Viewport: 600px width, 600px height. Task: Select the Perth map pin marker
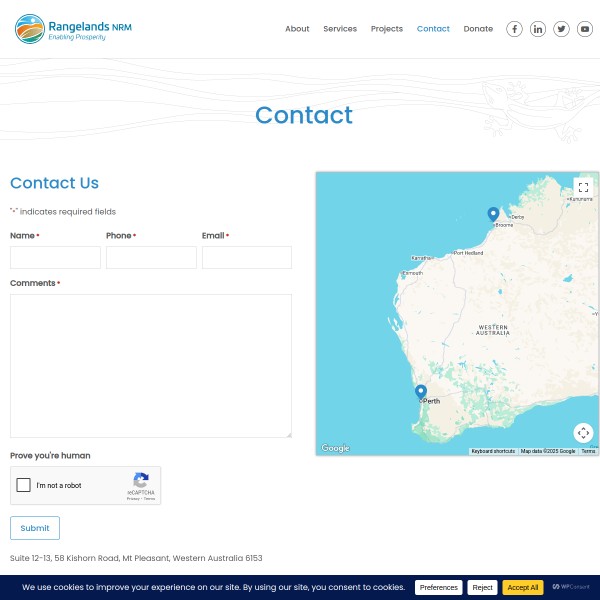pos(421,392)
